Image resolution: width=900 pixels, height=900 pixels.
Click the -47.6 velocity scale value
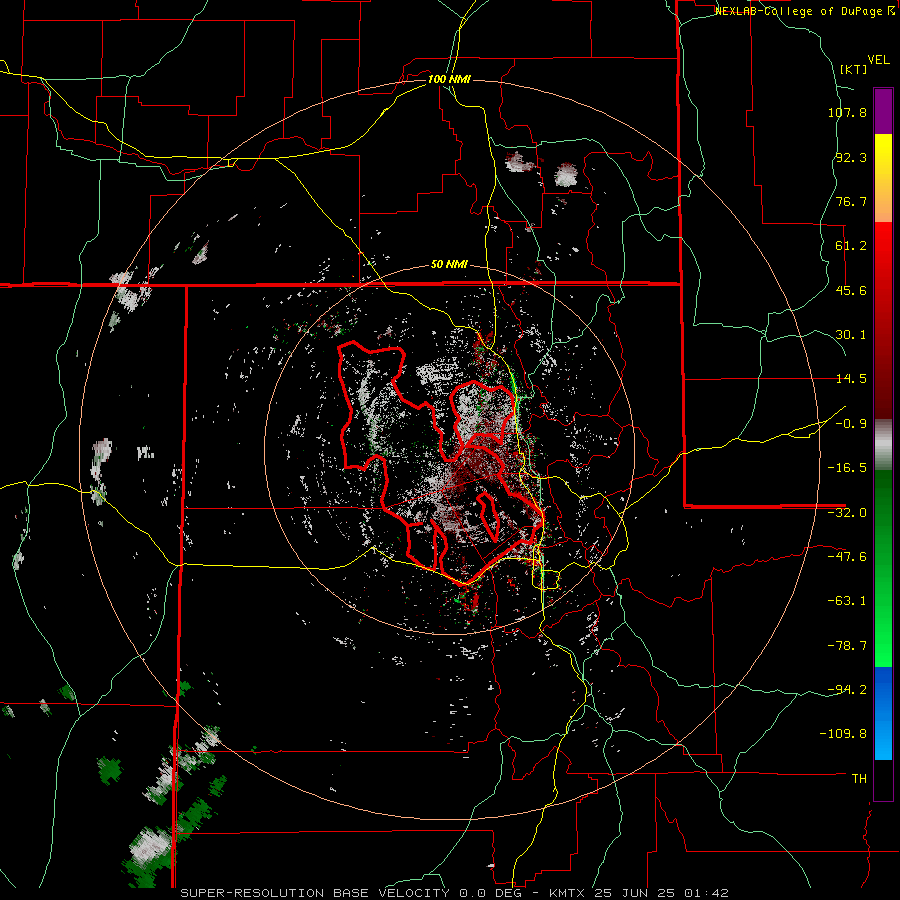[x=847, y=557]
